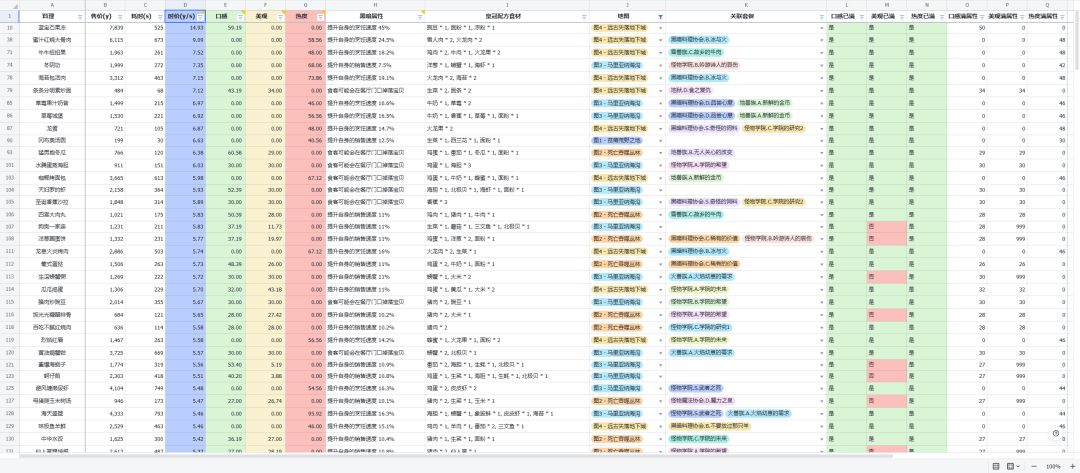The height and width of the screenshot is (473, 1080).
Task: Select column K header letter
Action: [746, 6]
